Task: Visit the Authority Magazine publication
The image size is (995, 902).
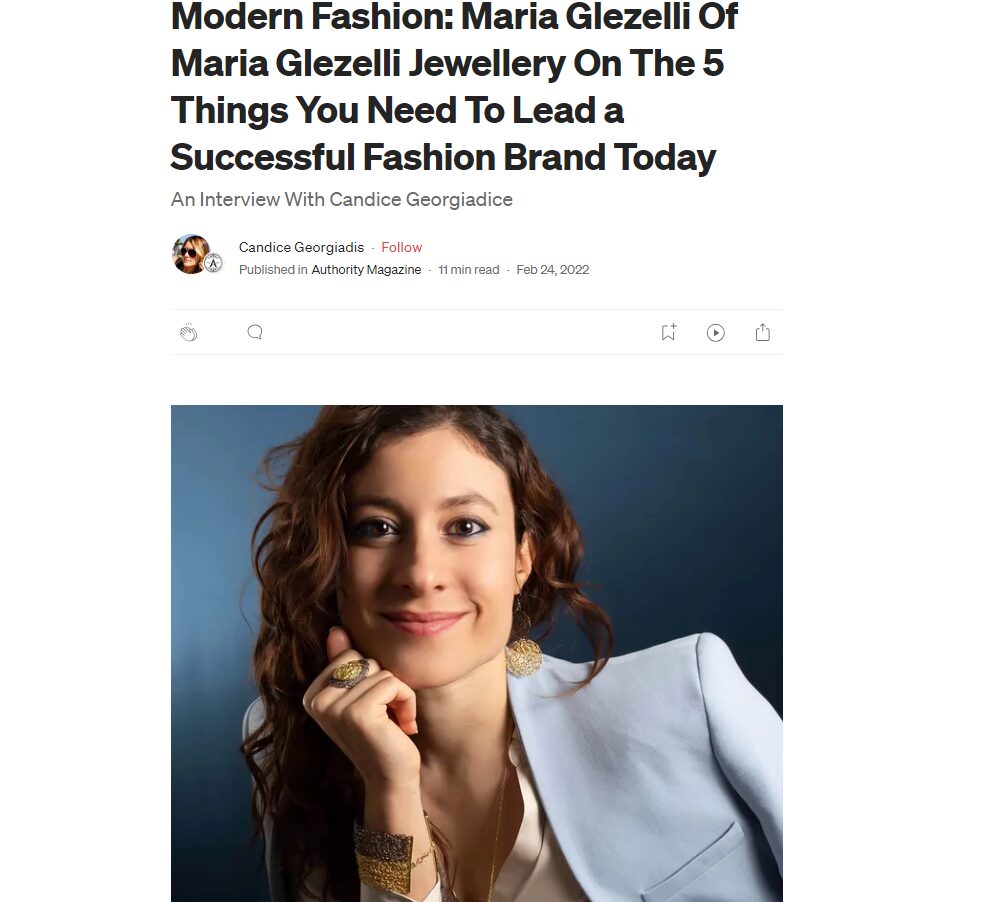Action: (x=367, y=269)
